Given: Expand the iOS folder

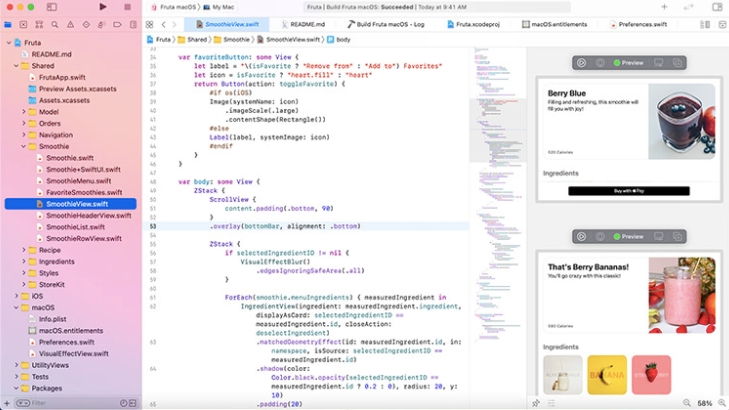Looking at the screenshot, I should pyautogui.click(x=16, y=296).
